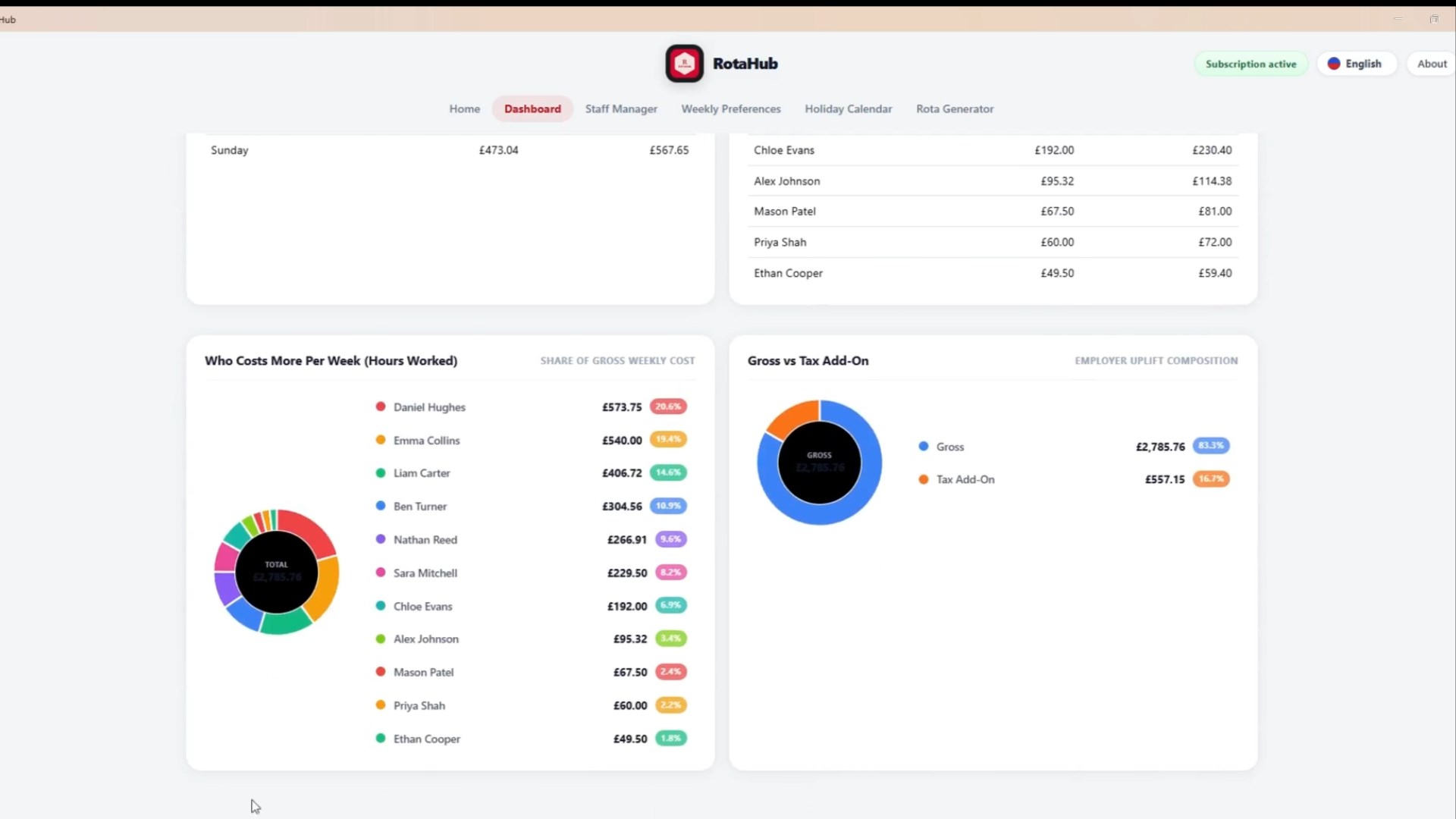Click the TOTAL donut chart center
Viewport: 1456px width, 819px height.
tap(277, 572)
